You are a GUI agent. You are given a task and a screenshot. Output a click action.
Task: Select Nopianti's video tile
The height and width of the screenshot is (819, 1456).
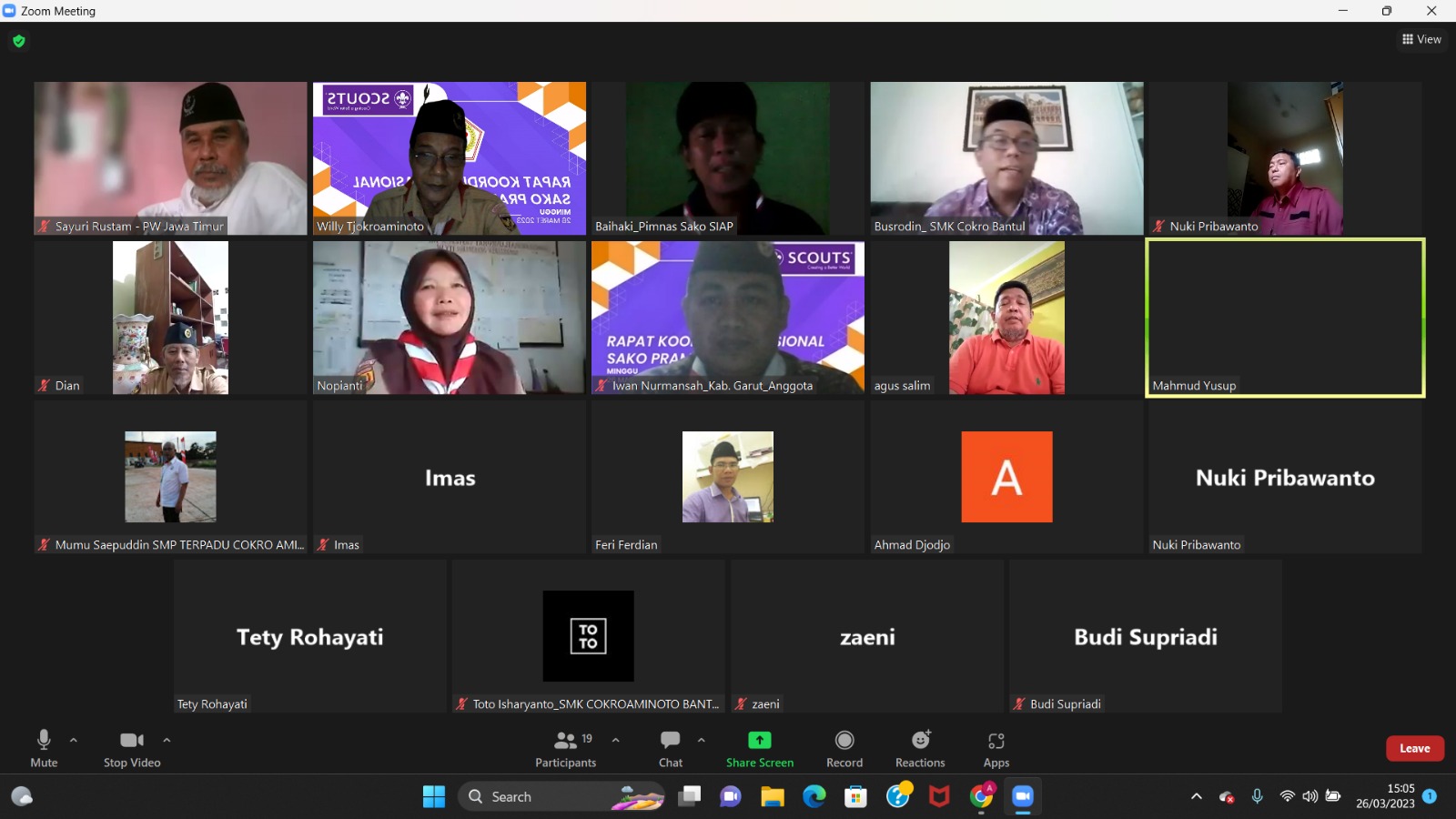pyautogui.click(x=450, y=317)
